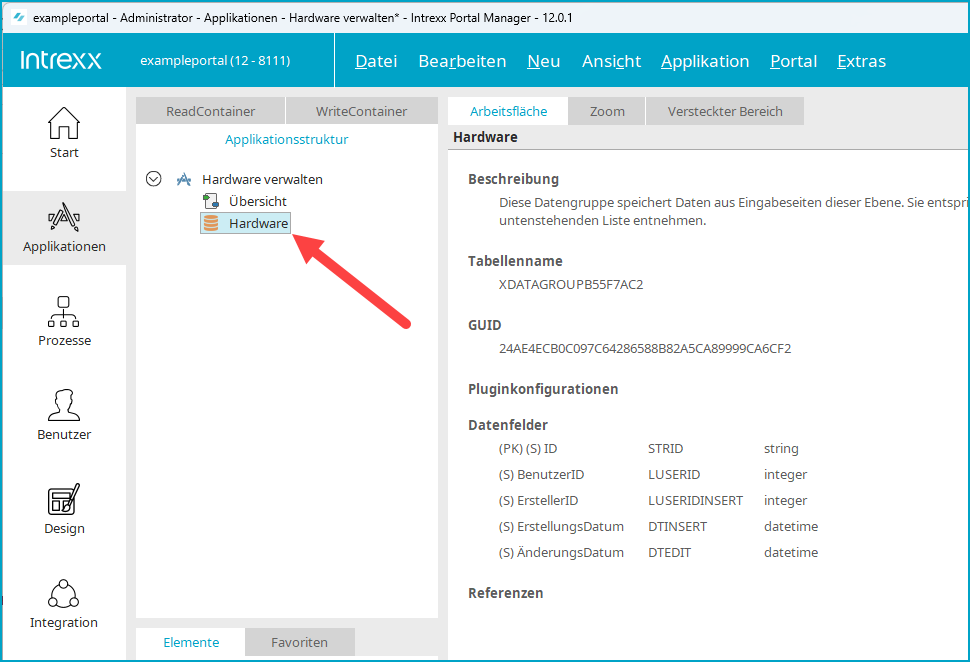Image resolution: width=970 pixels, height=662 pixels.
Task: Click the (S) BenutzerID data field
Action: point(541,475)
